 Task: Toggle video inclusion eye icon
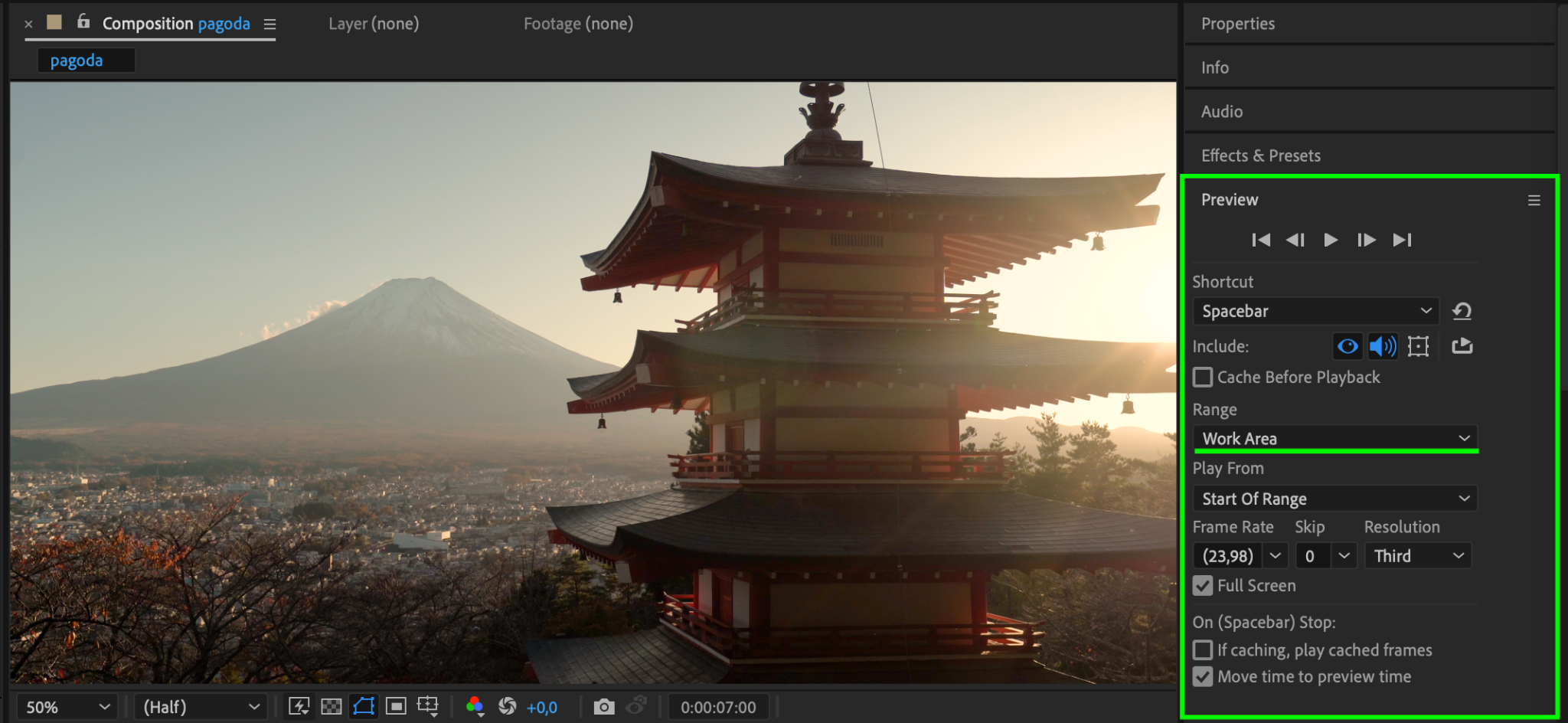click(x=1347, y=346)
